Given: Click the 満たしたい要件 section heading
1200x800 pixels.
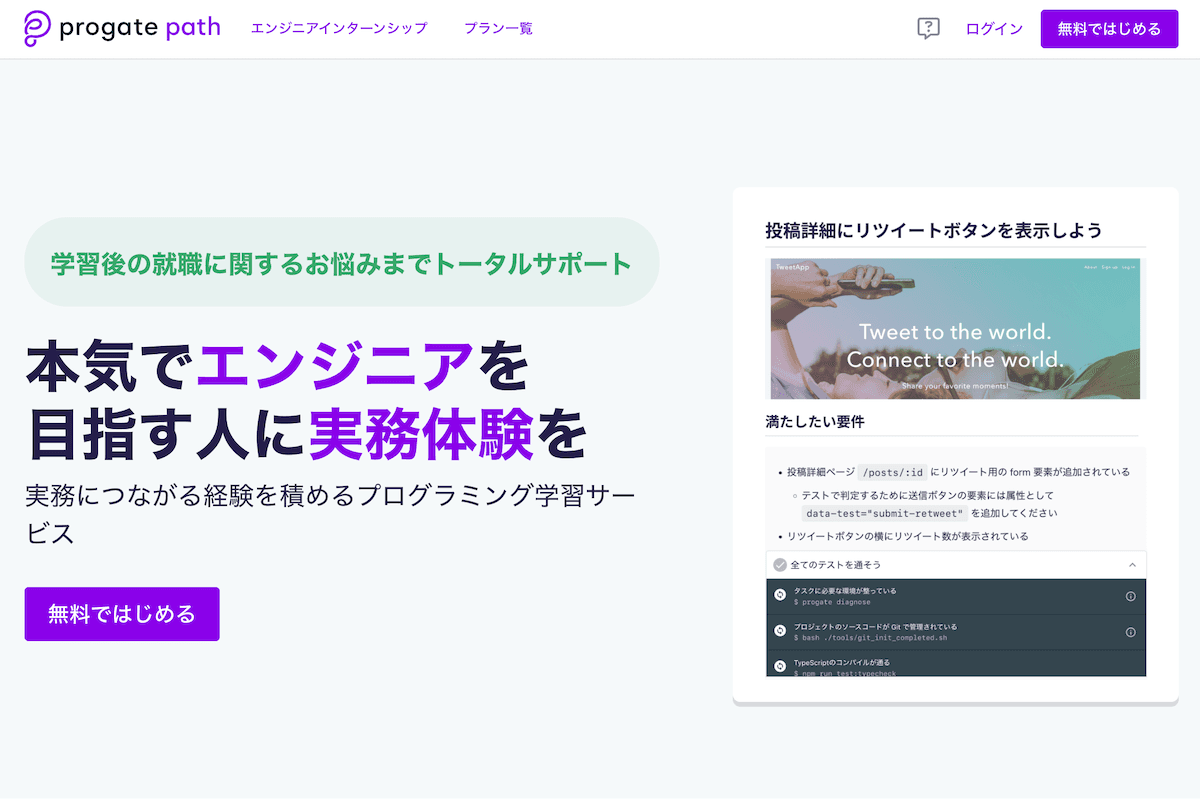Looking at the screenshot, I should (x=815, y=421).
